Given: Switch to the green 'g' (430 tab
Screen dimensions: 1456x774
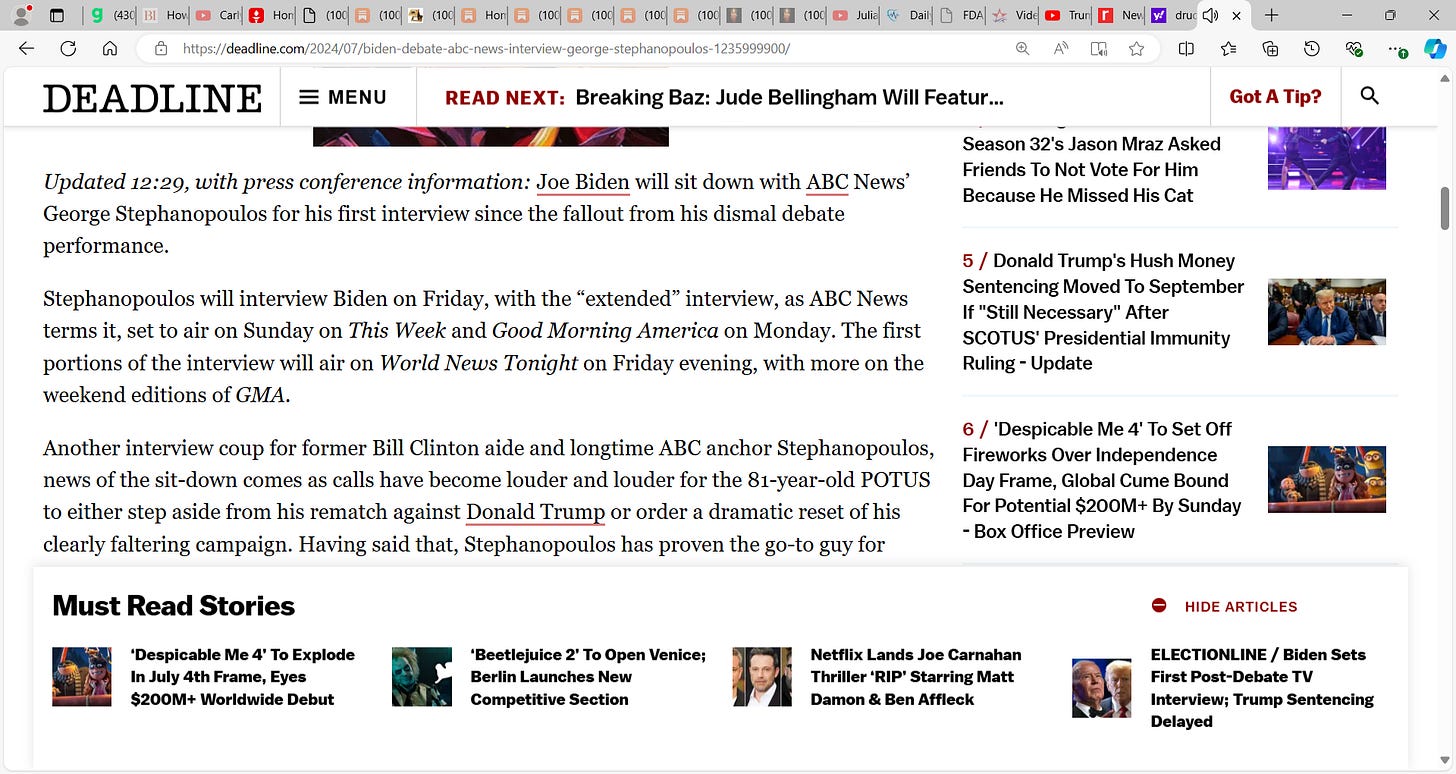Looking at the screenshot, I should coord(111,15).
